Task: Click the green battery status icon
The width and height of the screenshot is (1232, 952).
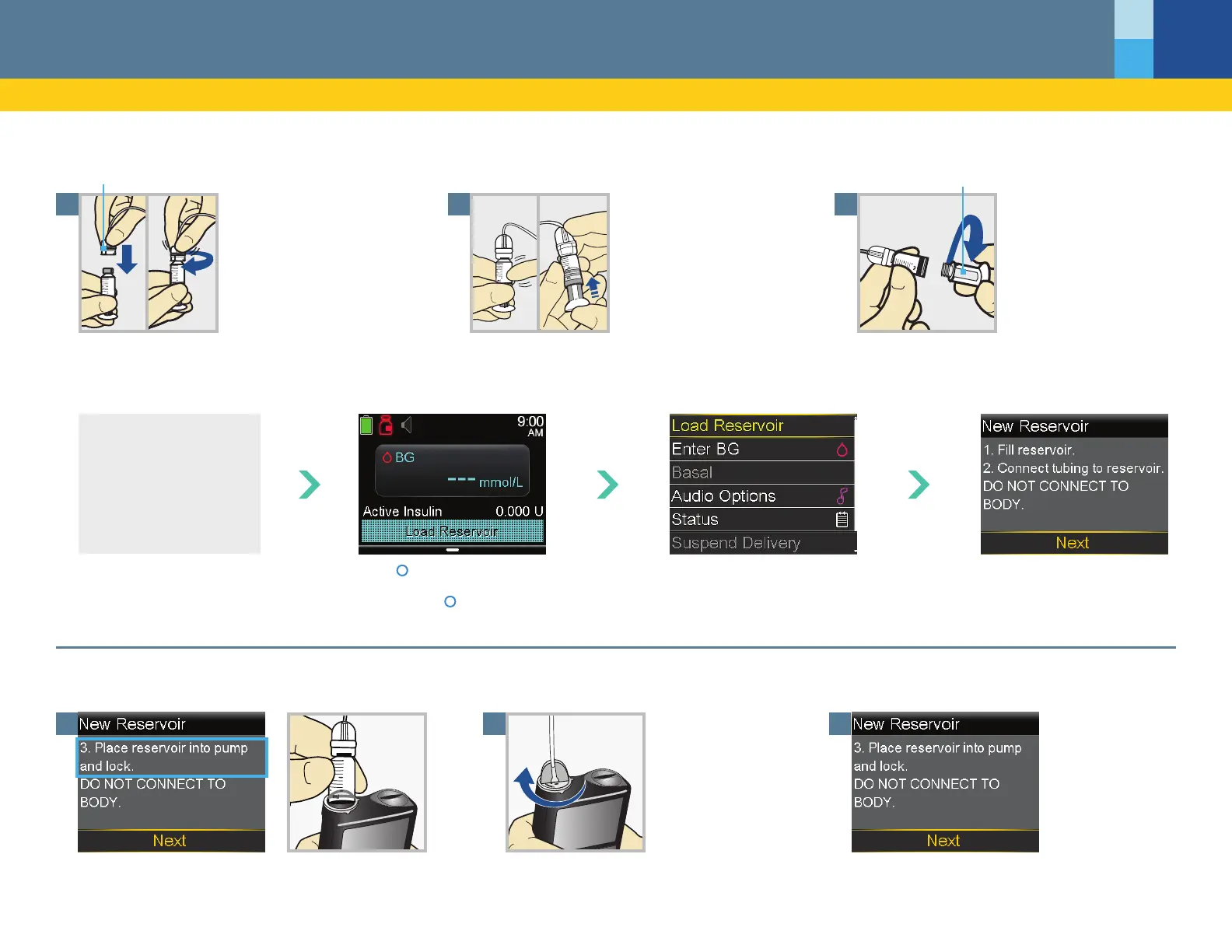Action: tap(366, 425)
